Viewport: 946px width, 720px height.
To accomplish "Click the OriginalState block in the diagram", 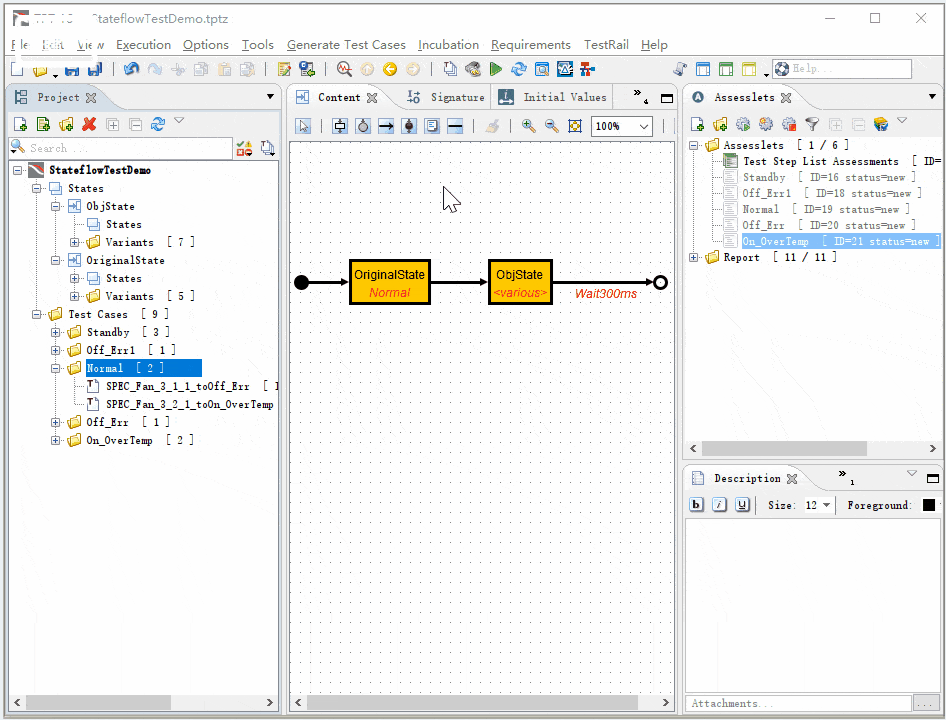I will (x=390, y=282).
